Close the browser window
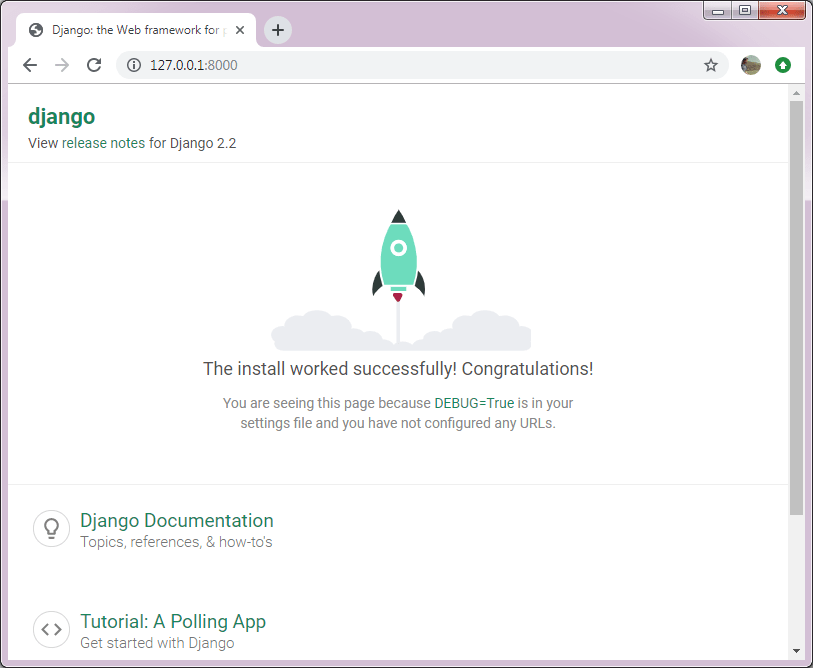Image resolution: width=813 pixels, height=668 pixels. (x=782, y=10)
